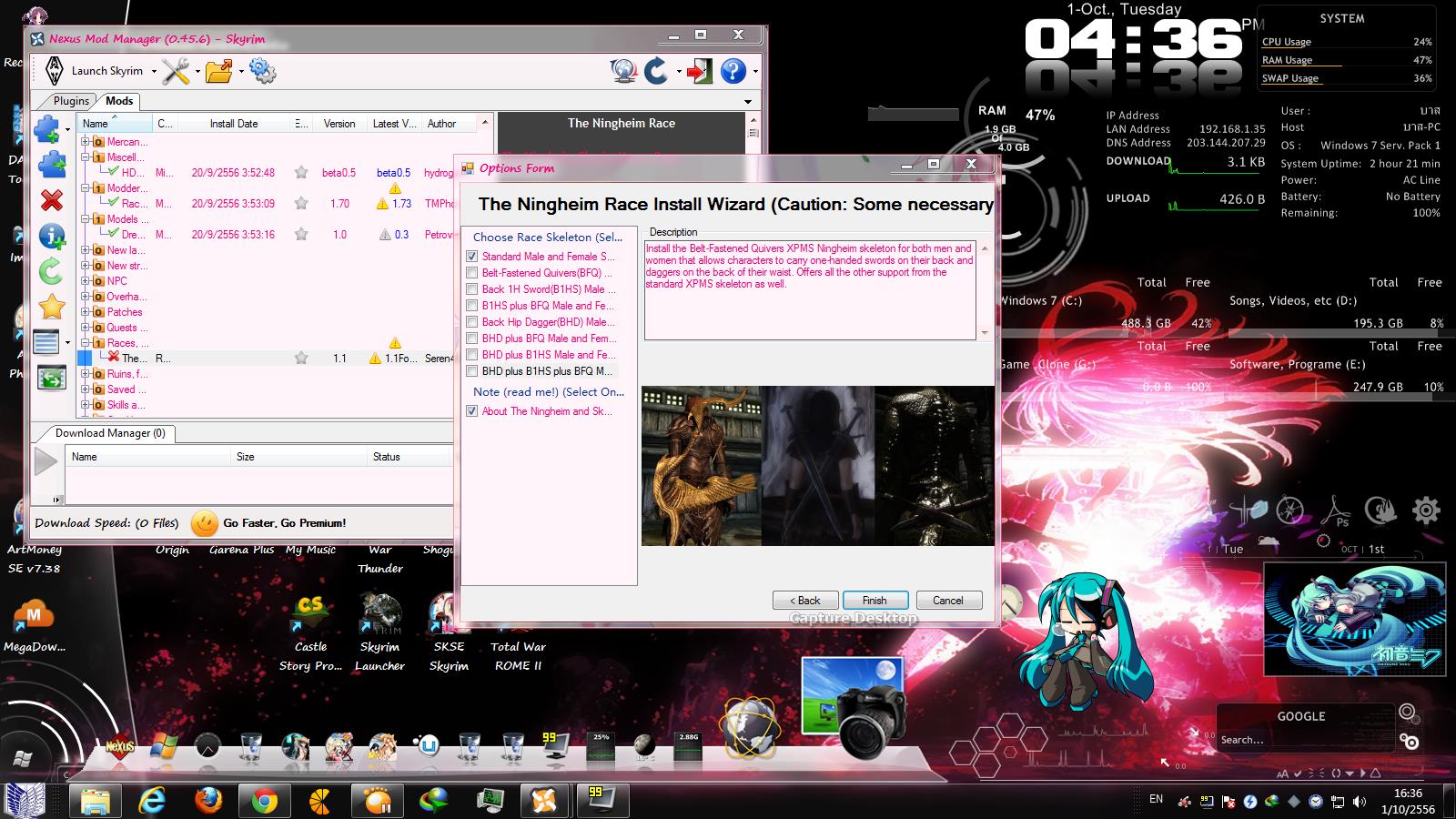Expand the Mercan... category

click(86, 142)
